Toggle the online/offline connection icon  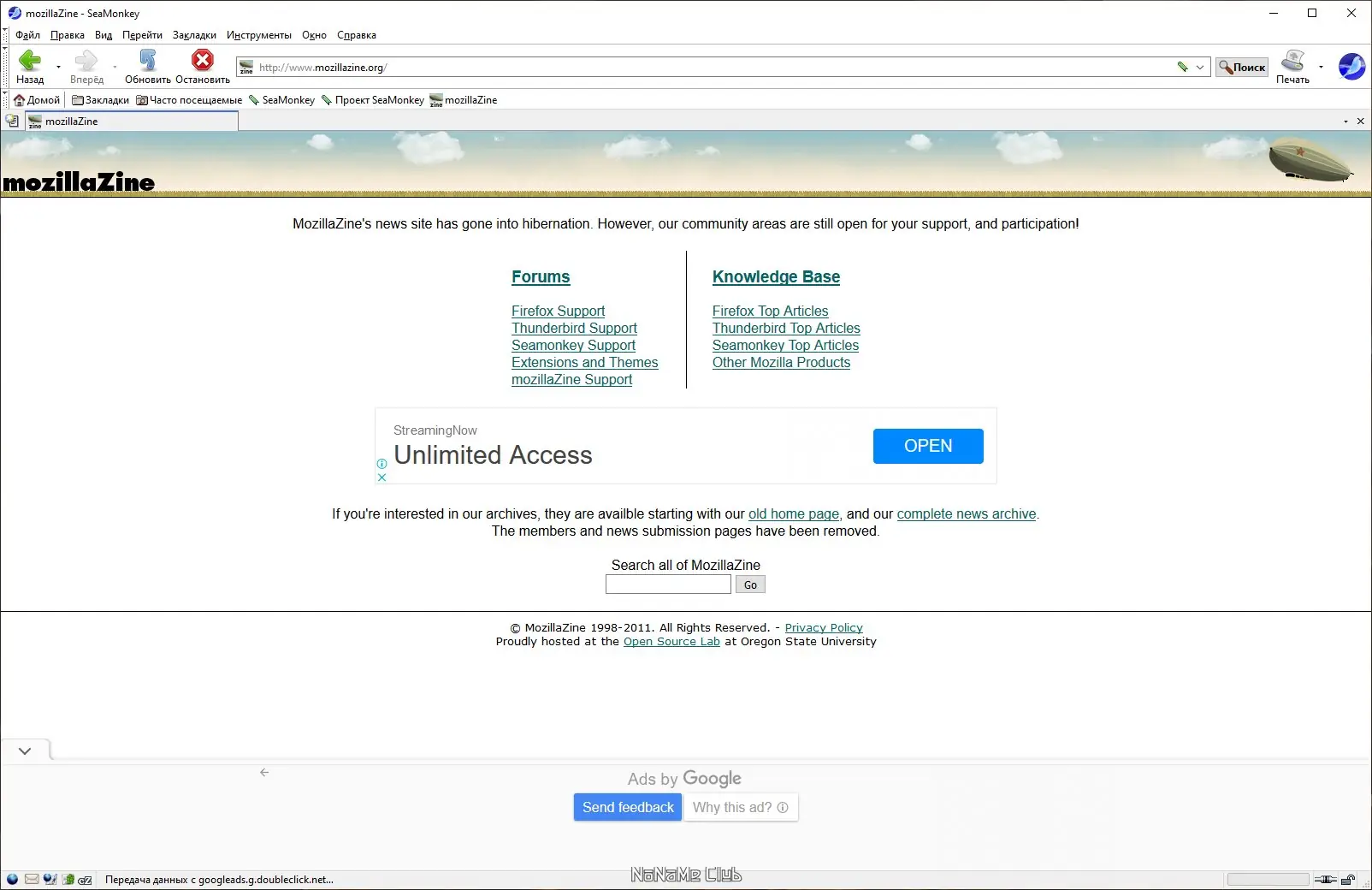point(1325,880)
